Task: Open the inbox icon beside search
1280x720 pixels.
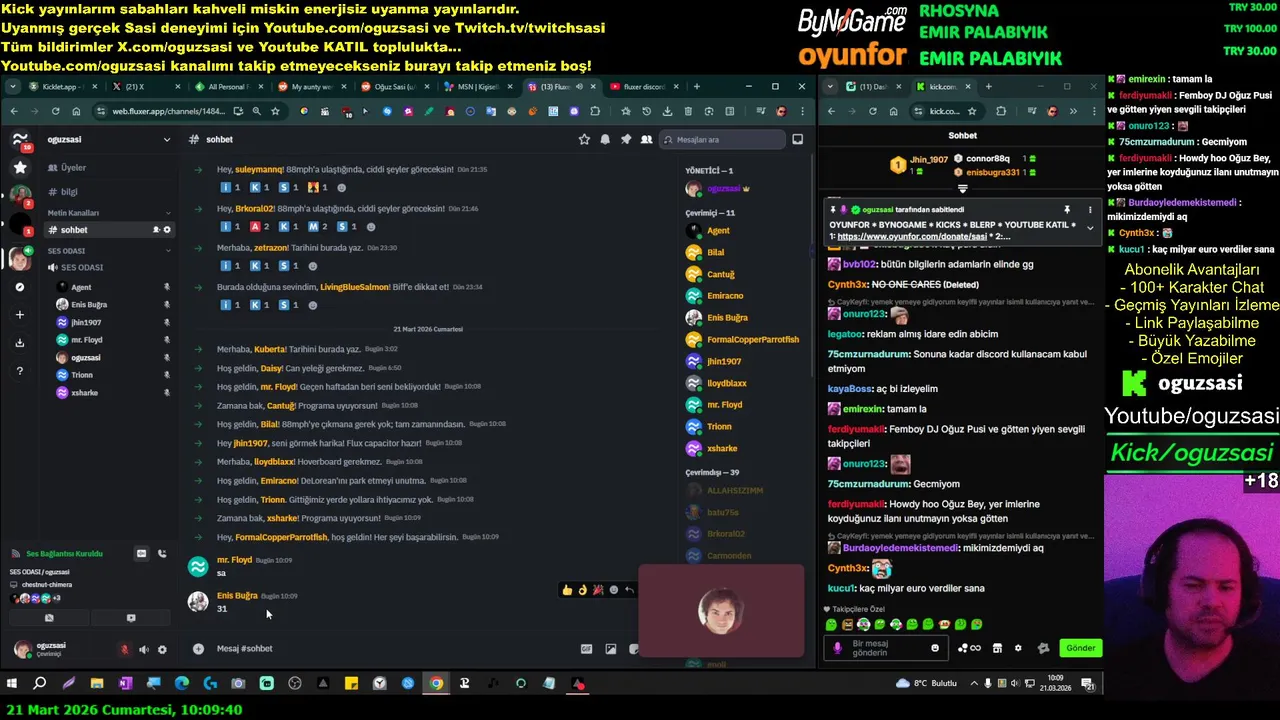Action: [x=797, y=140]
